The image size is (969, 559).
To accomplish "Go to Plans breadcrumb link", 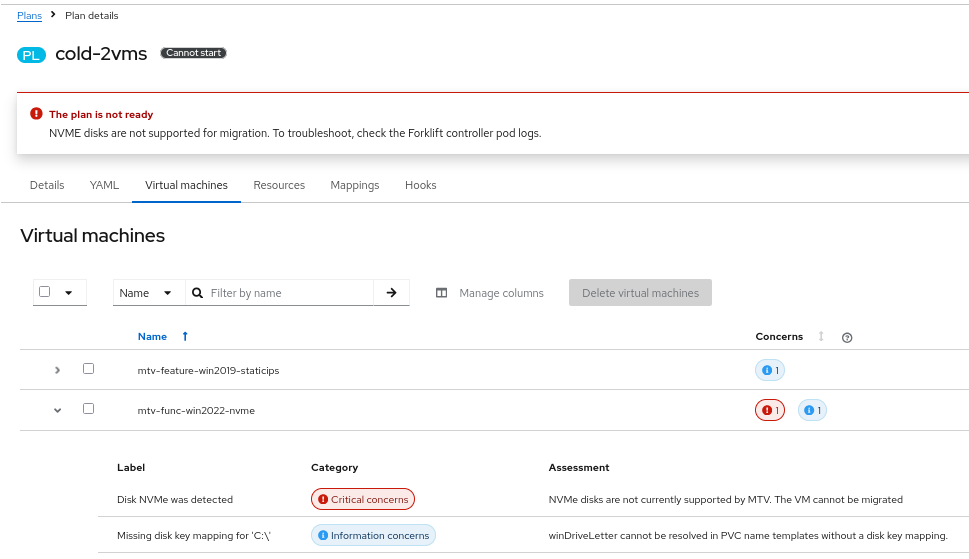I will tap(29, 16).
